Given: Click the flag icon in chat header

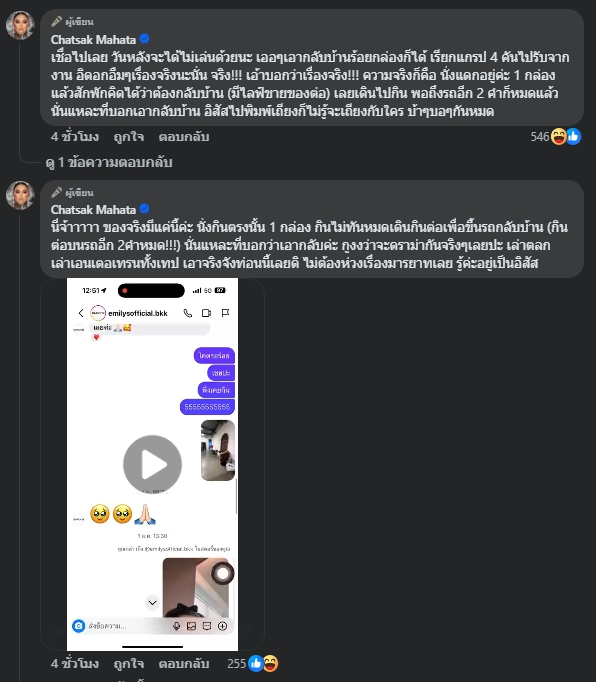Looking at the screenshot, I should click(225, 313).
